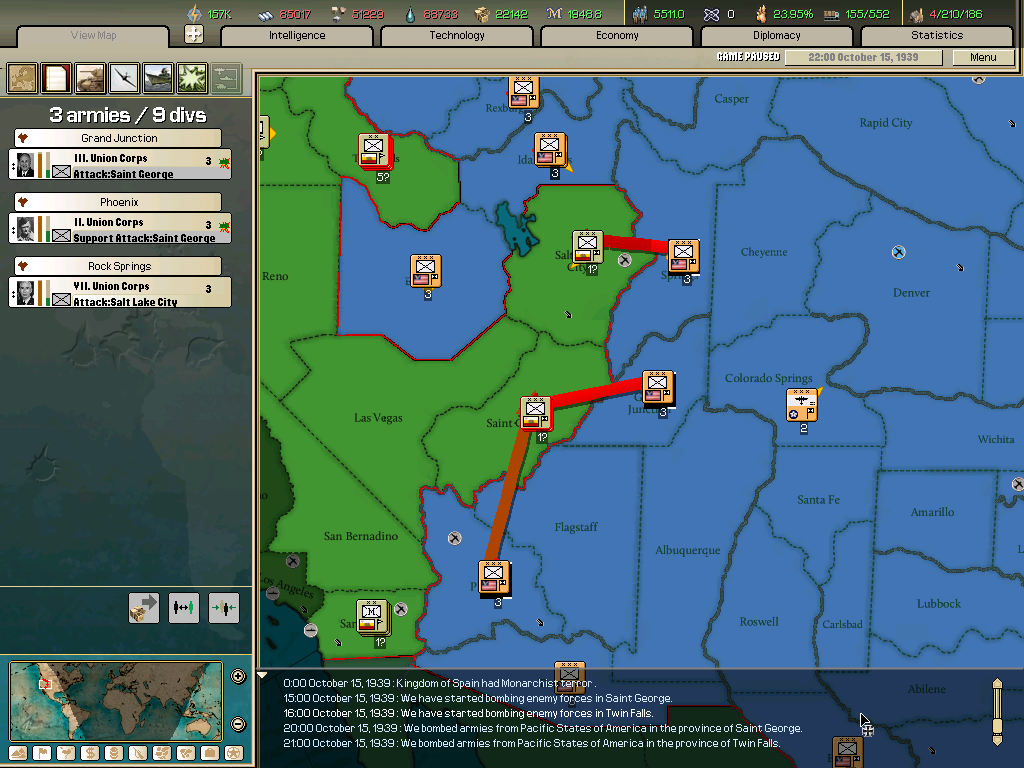The height and width of the screenshot is (768, 1024).
Task: Open the Technology tab
Action: tap(457, 35)
